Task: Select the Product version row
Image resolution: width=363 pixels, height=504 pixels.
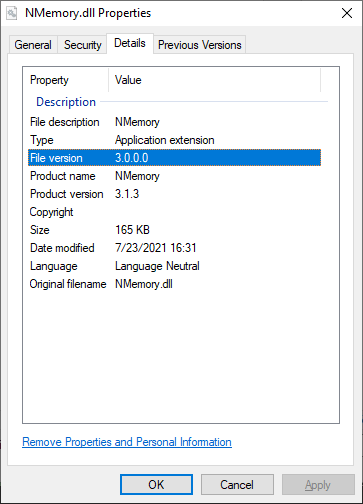Action: [x=174, y=194]
